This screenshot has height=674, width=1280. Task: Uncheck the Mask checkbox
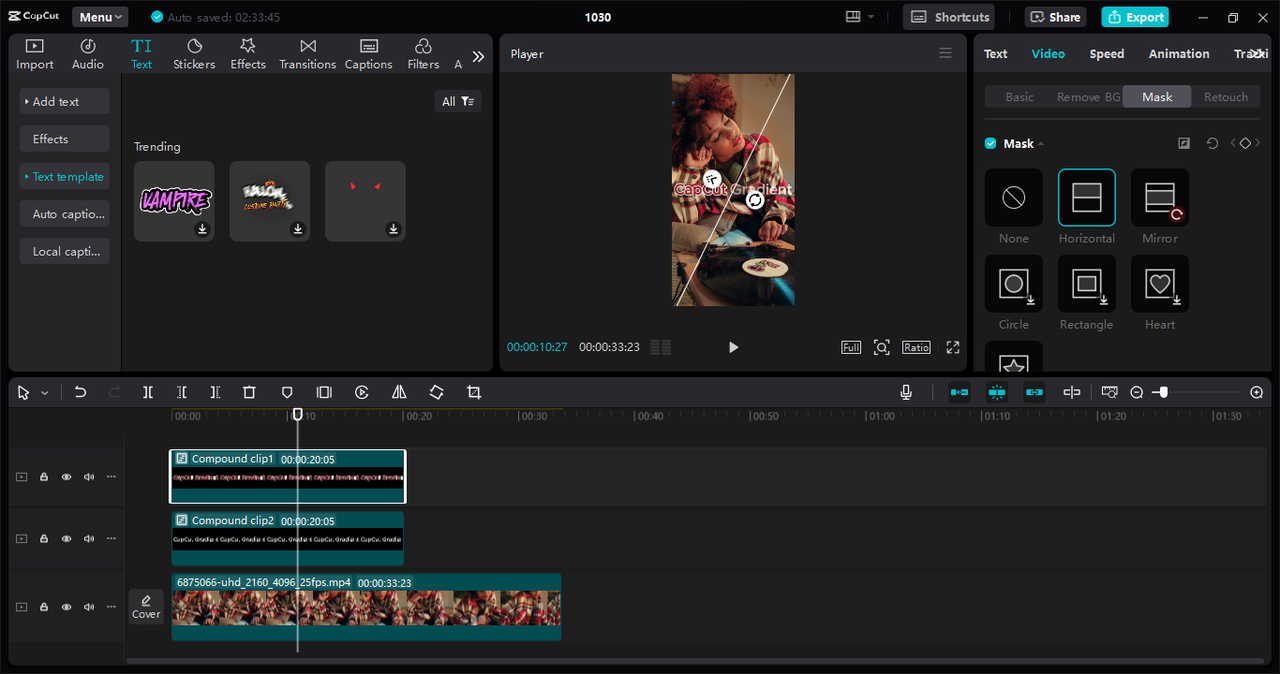coord(991,144)
